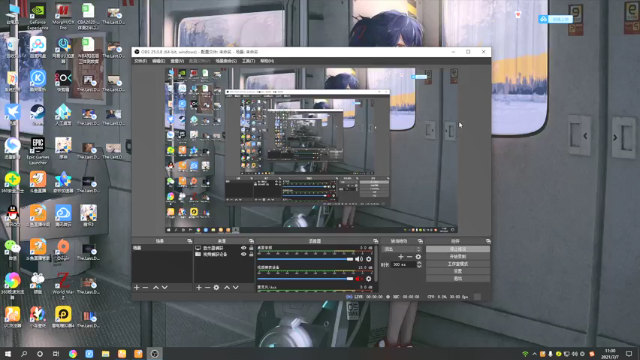Viewport: 640px width, 360px height.
Task: Click the Exit button in Controls
Action: click(458, 278)
